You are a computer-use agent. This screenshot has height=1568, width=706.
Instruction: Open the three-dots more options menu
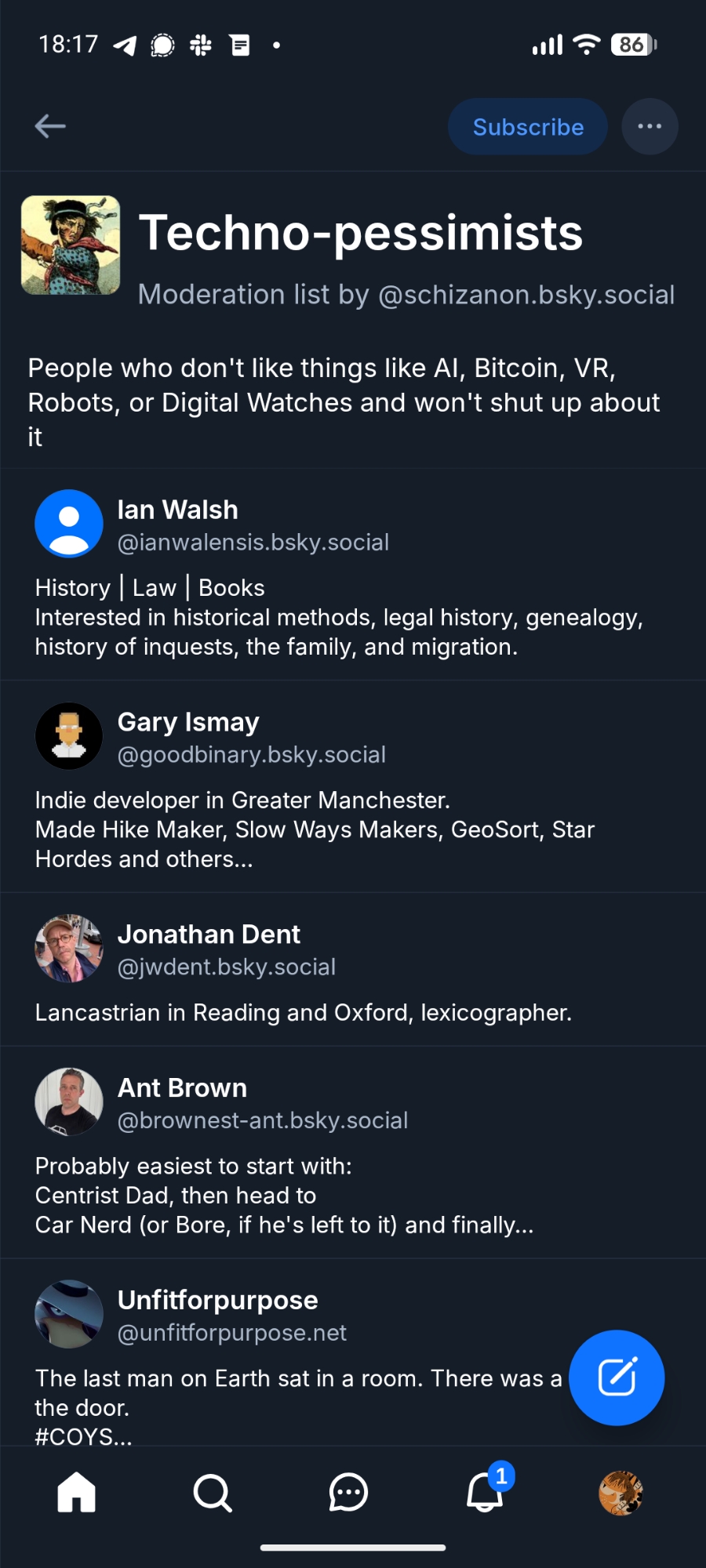650,126
